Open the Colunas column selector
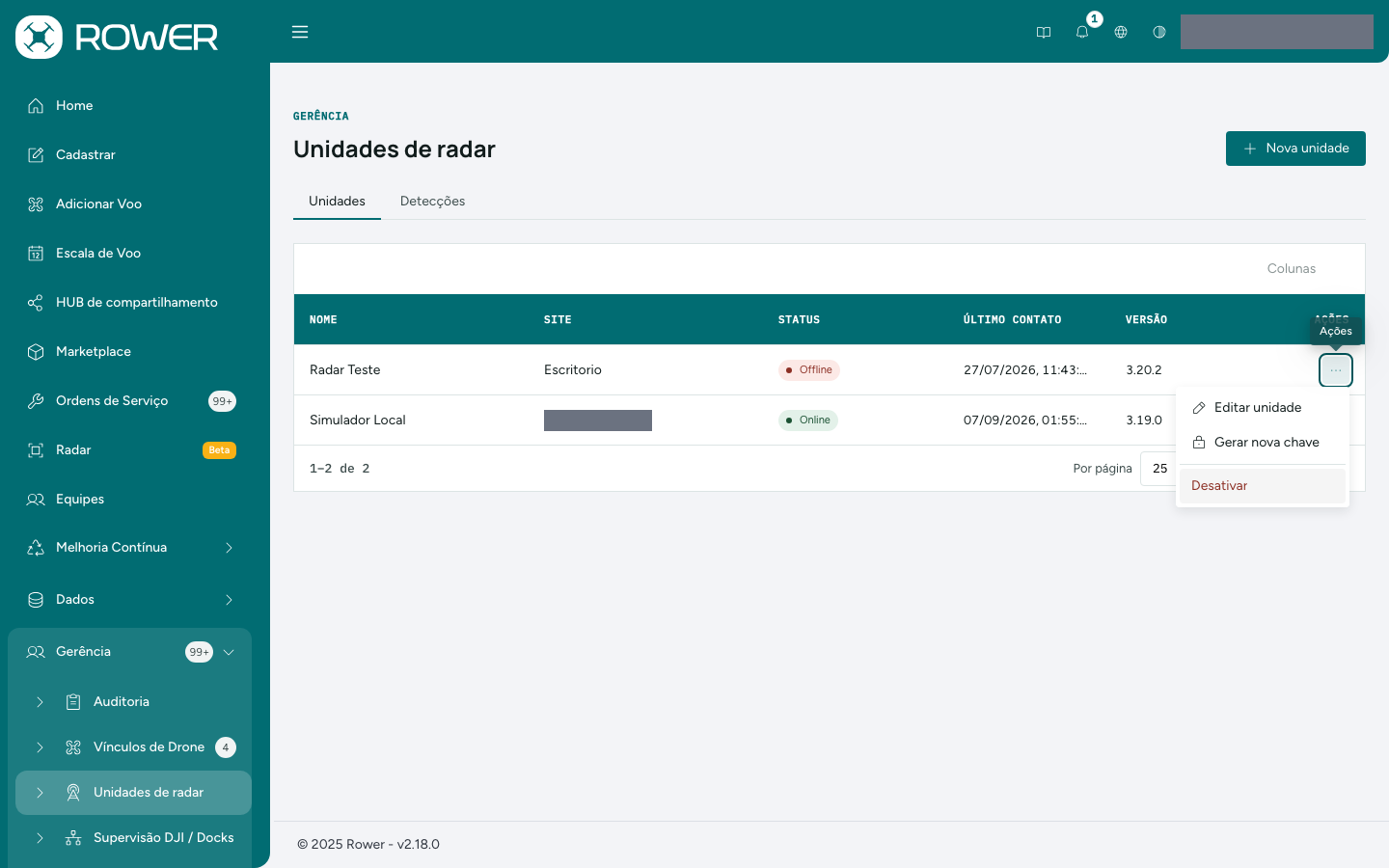The image size is (1389, 868). coord(1291,269)
